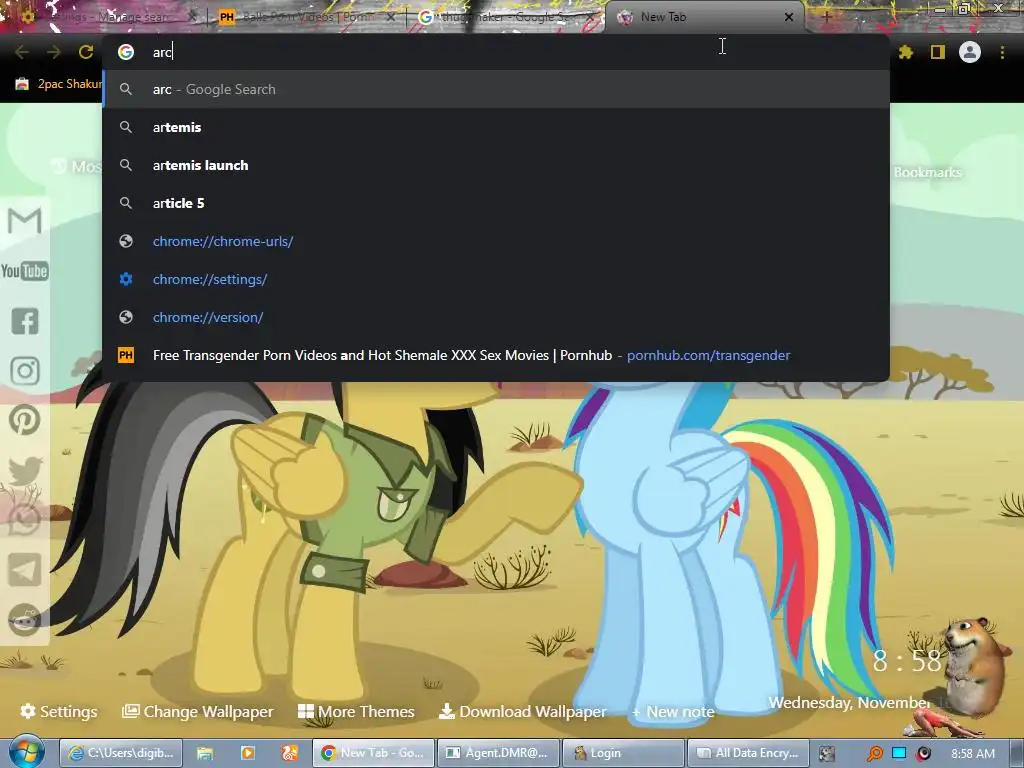Image resolution: width=1024 pixels, height=768 pixels.
Task: Open Reddit from the sidebar
Action: tap(25, 620)
